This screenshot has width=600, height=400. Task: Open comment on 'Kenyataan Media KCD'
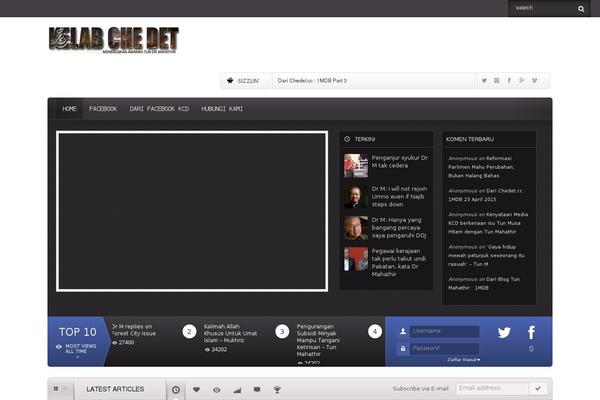click(x=488, y=223)
